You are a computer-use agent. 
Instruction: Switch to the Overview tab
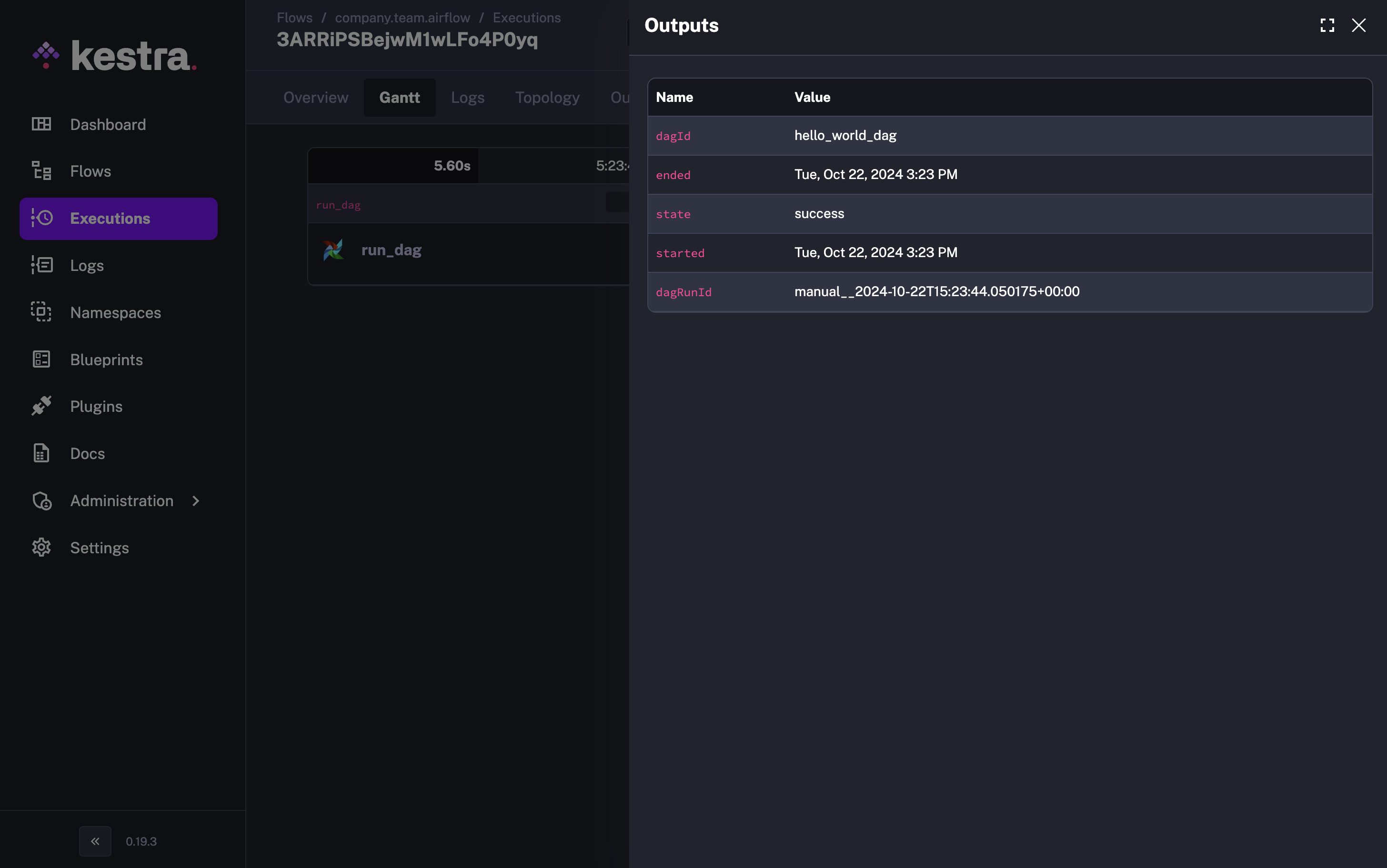[x=316, y=98]
